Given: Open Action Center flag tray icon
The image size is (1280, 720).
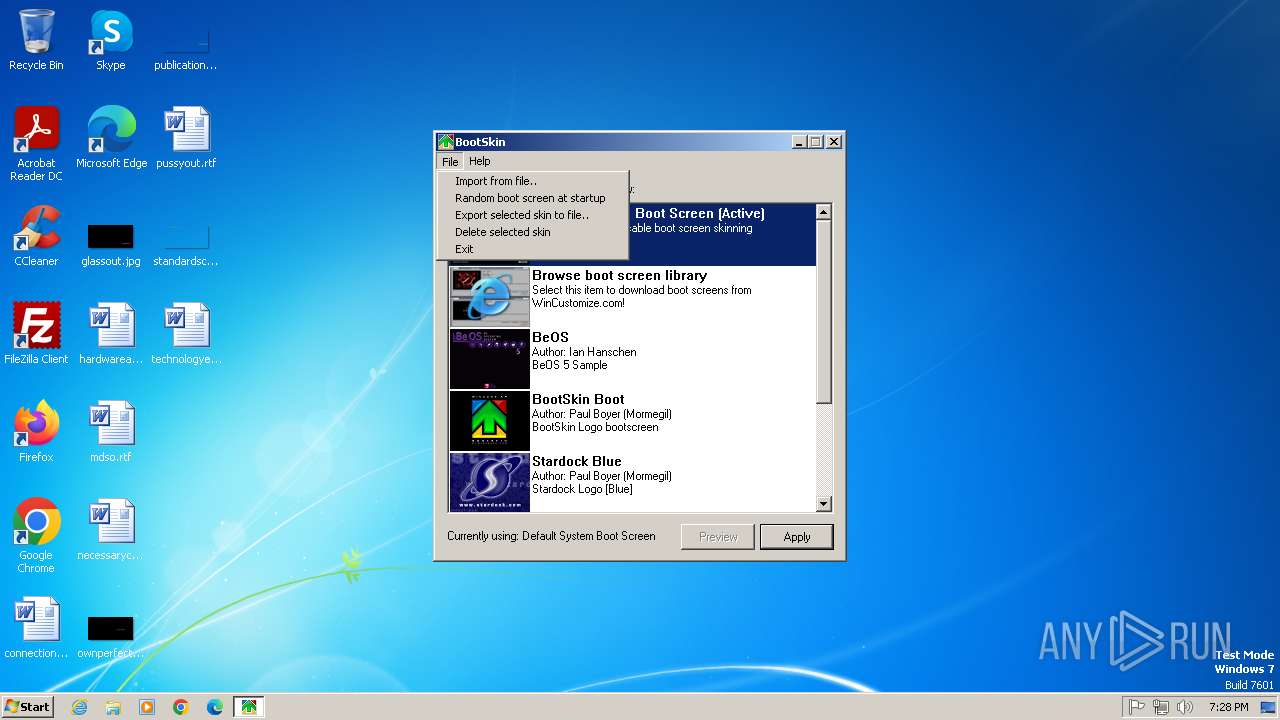Looking at the screenshot, I should click(1137, 707).
